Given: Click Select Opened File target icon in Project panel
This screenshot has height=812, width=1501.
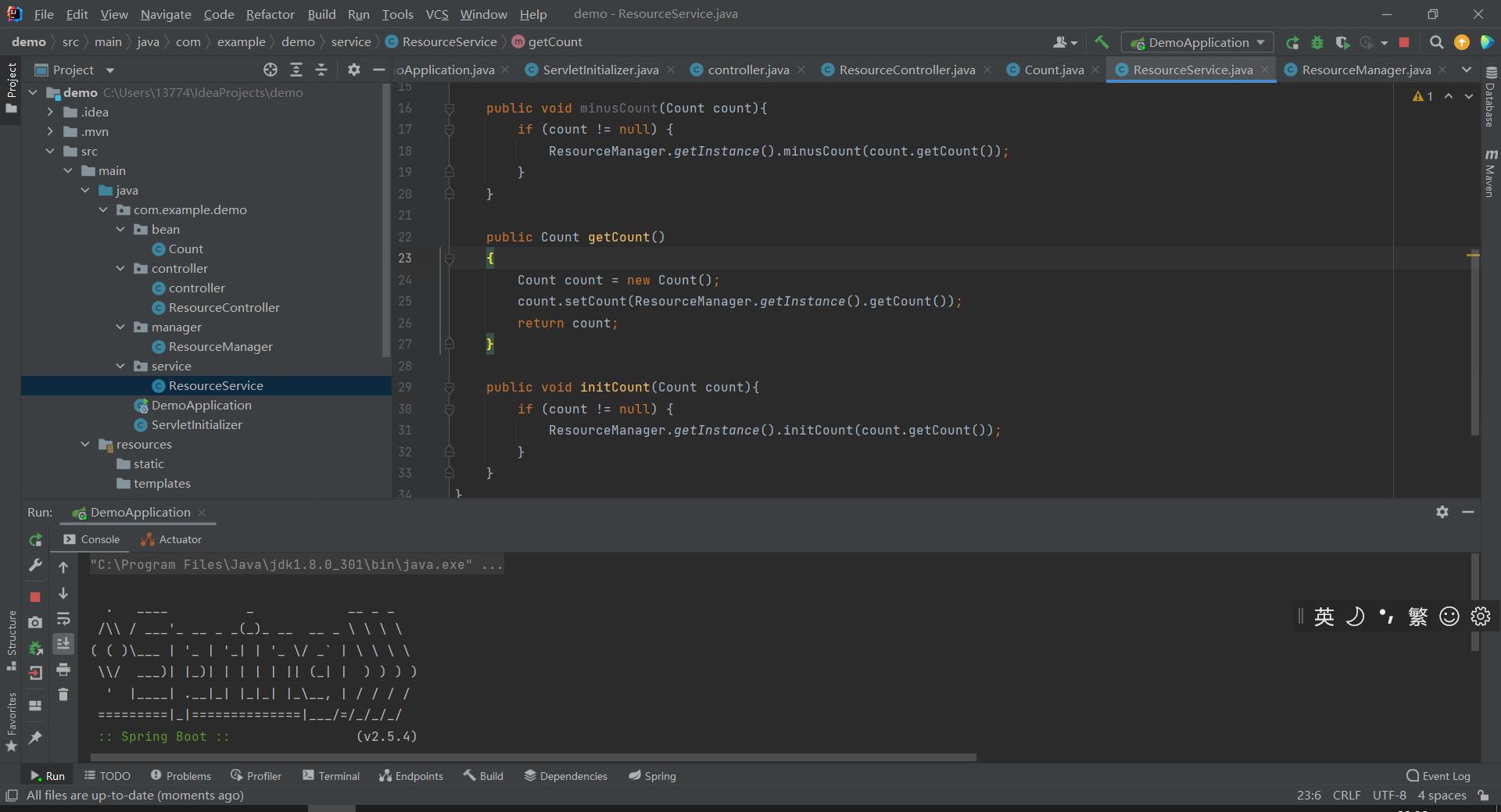Looking at the screenshot, I should tap(270, 70).
